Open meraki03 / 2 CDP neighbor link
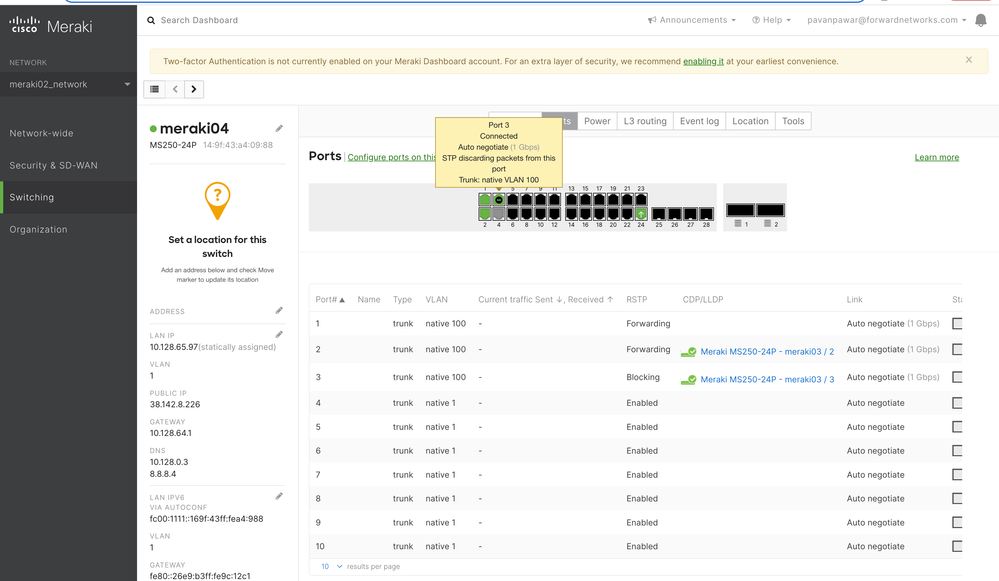Viewport: 999px width, 581px height. click(767, 351)
